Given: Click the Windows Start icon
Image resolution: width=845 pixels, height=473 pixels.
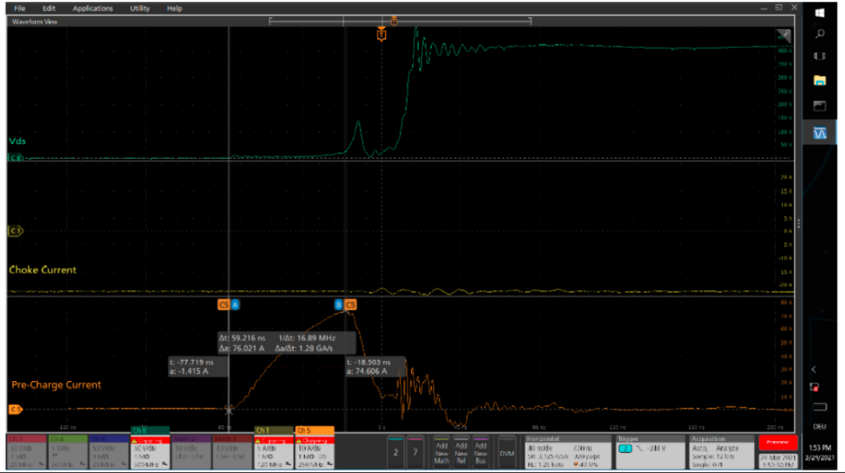Looking at the screenshot, I should [820, 12].
